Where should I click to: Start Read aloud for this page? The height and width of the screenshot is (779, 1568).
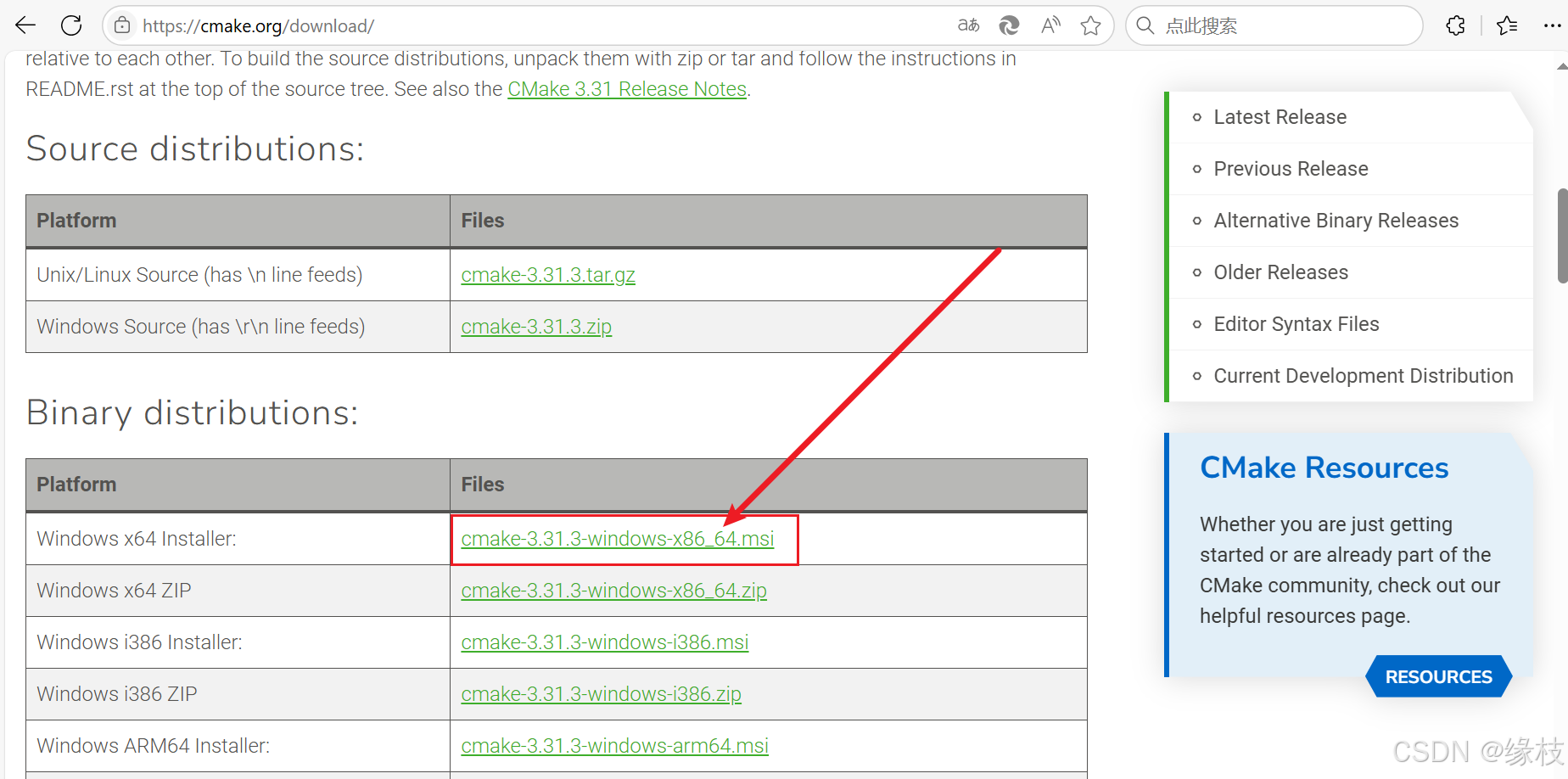pyautogui.click(x=1050, y=25)
